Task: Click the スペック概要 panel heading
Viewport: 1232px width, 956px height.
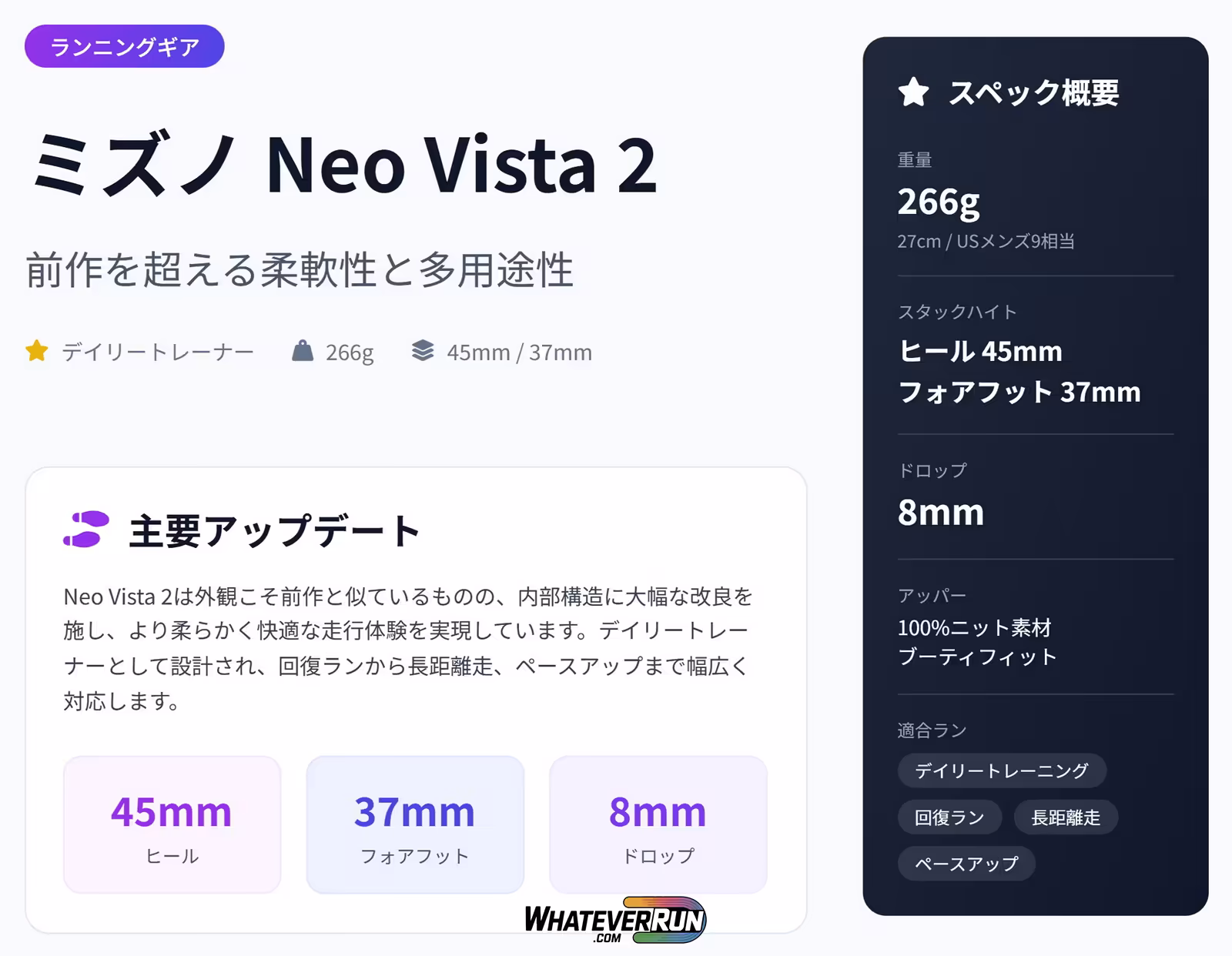Action: (x=1033, y=93)
